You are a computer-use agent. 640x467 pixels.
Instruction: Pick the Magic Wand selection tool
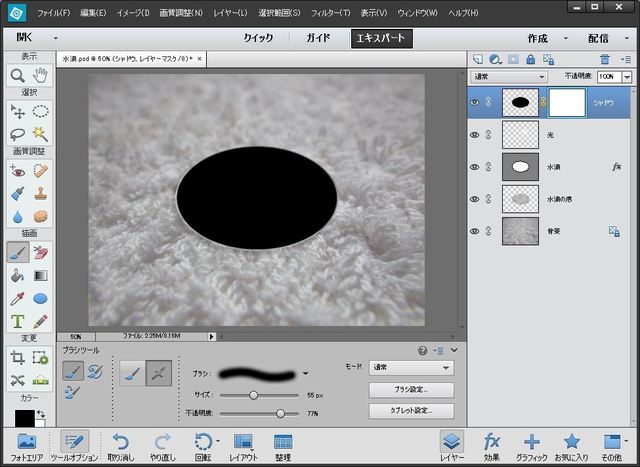[41, 133]
